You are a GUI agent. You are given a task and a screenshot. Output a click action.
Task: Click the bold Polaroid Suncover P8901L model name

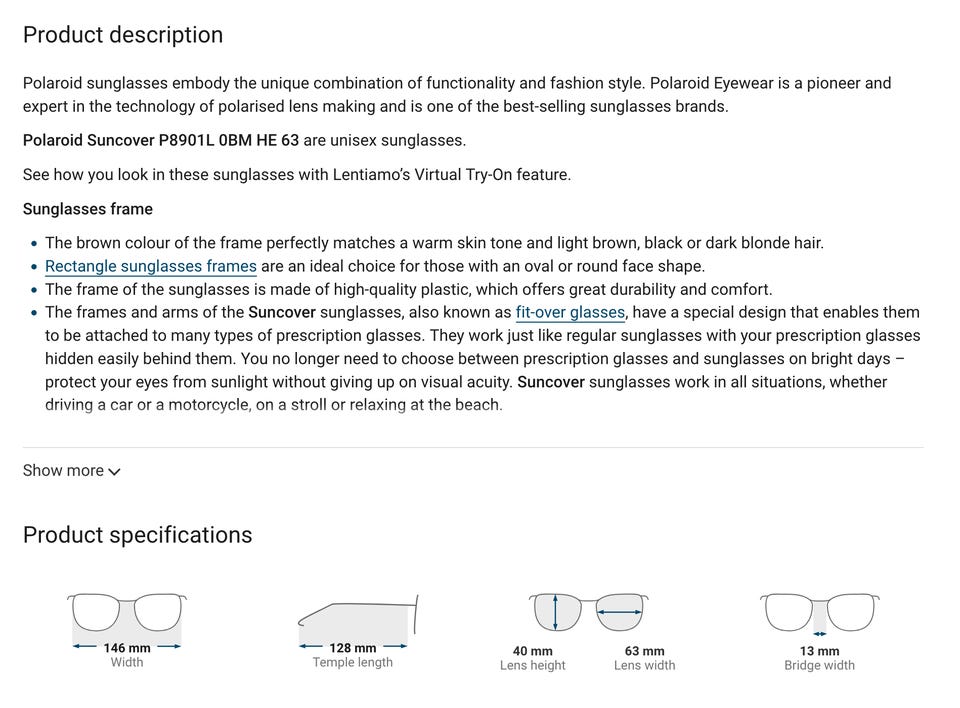click(161, 140)
